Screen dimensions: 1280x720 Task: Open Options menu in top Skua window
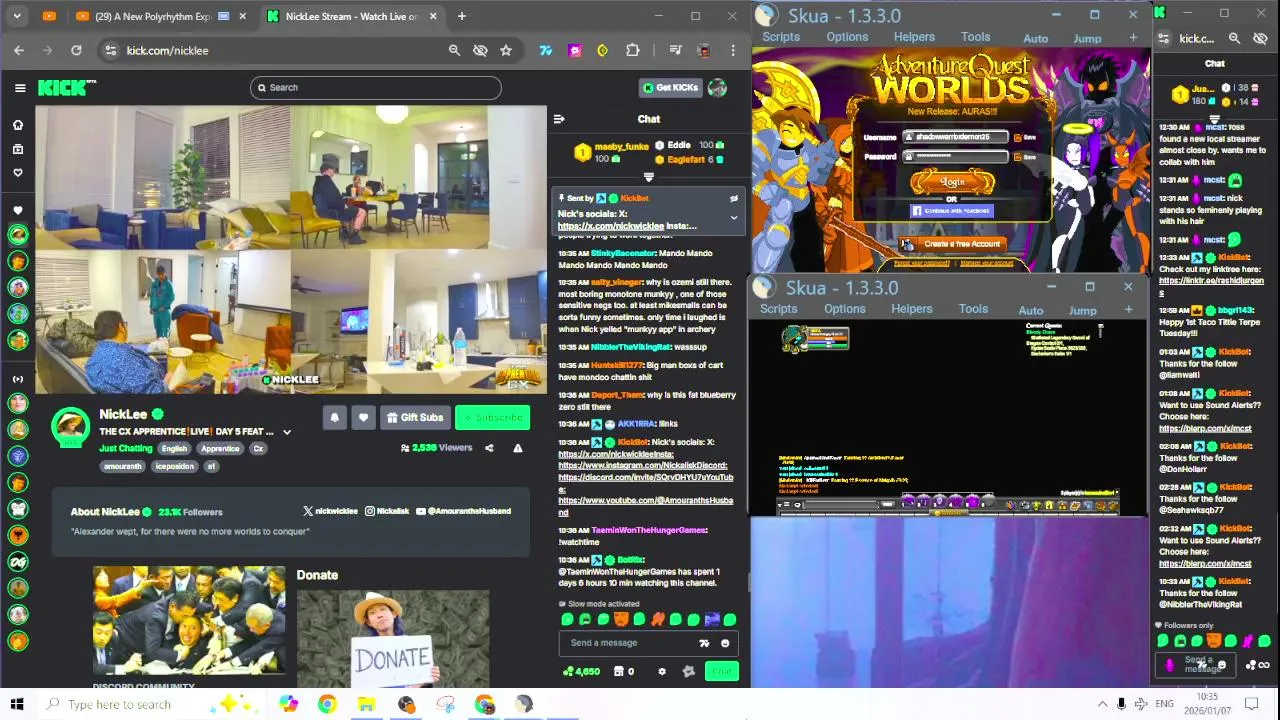847,37
